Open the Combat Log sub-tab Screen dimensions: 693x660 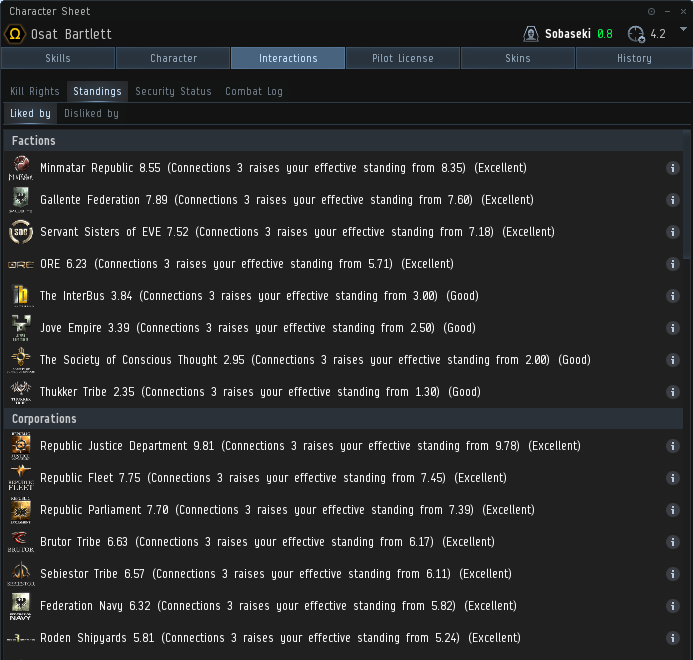pos(254,92)
